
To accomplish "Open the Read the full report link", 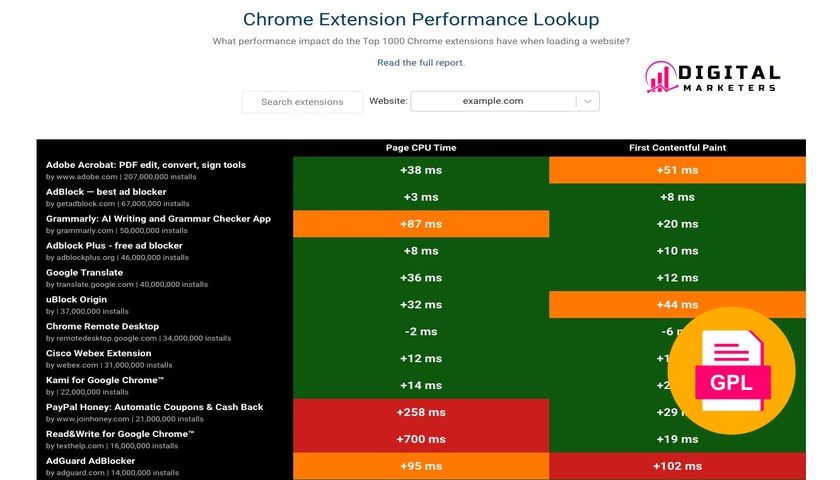I will tap(421, 63).
